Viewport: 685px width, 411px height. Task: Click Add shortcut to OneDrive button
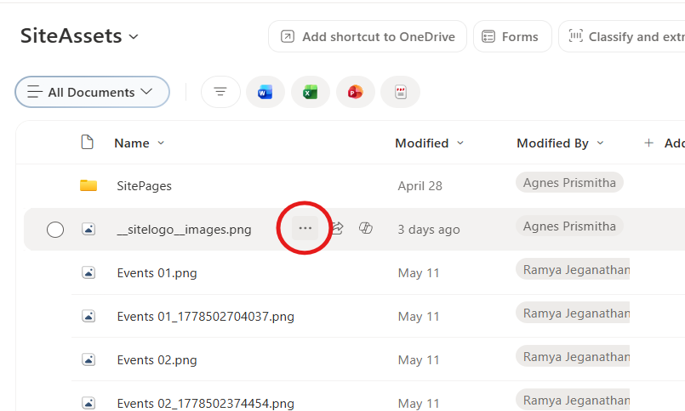(367, 37)
